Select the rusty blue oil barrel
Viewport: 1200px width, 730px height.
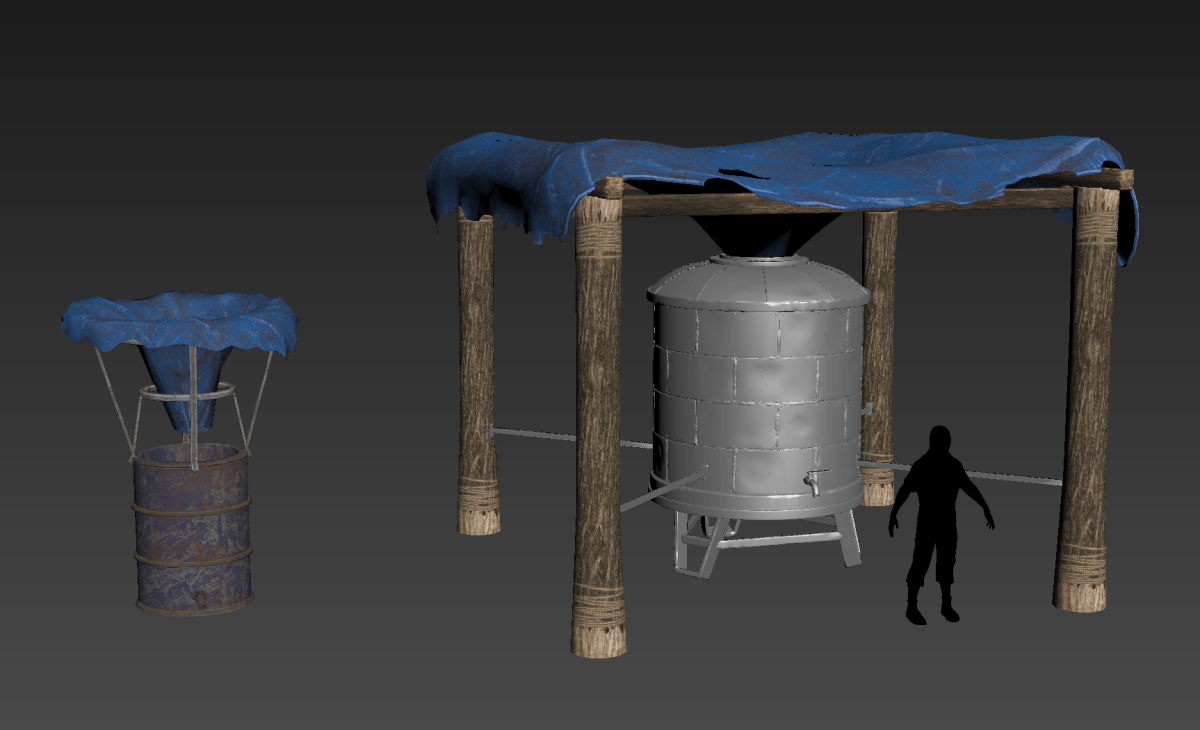click(x=193, y=529)
